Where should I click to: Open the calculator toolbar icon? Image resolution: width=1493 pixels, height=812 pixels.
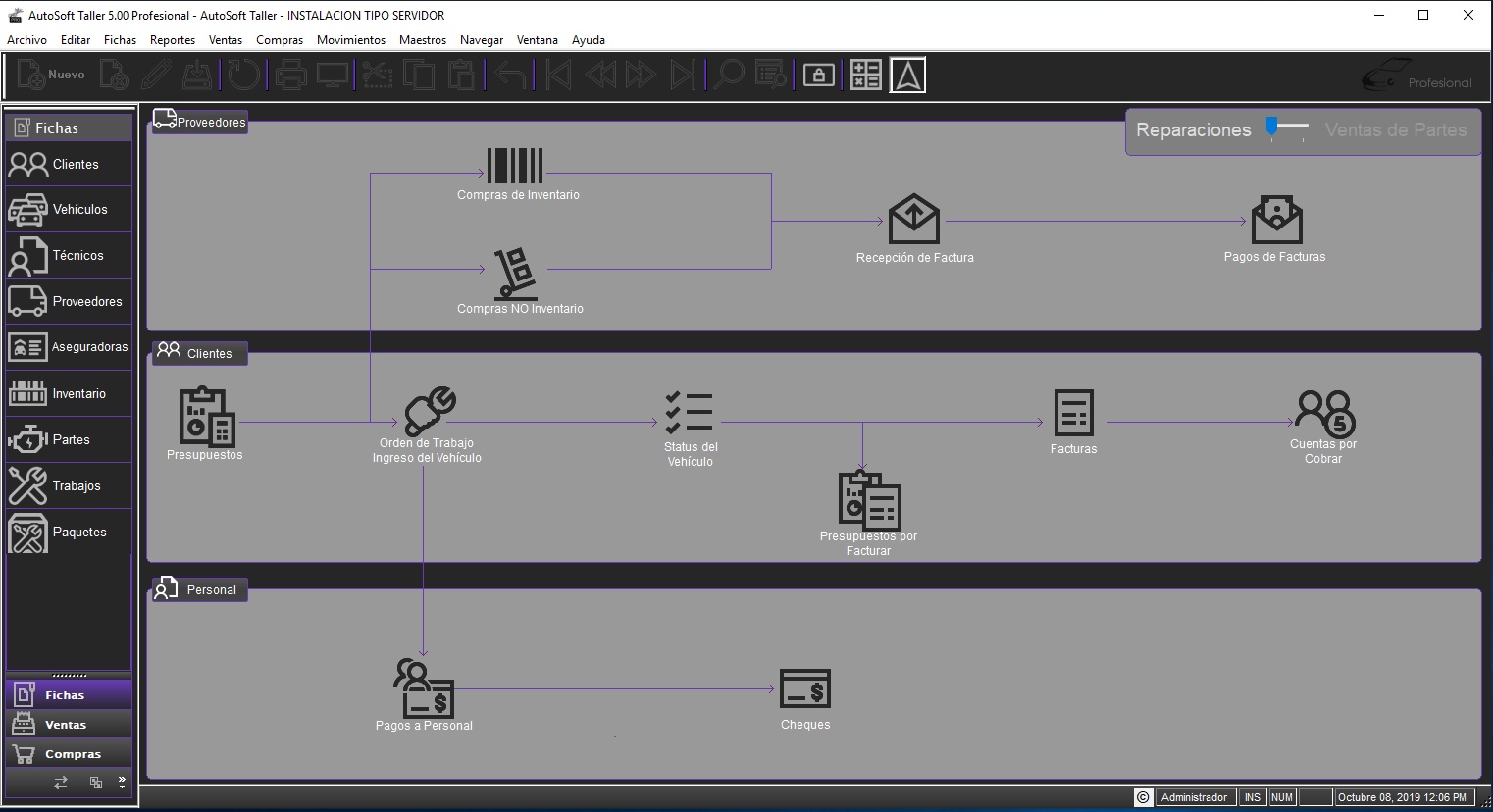(x=865, y=75)
